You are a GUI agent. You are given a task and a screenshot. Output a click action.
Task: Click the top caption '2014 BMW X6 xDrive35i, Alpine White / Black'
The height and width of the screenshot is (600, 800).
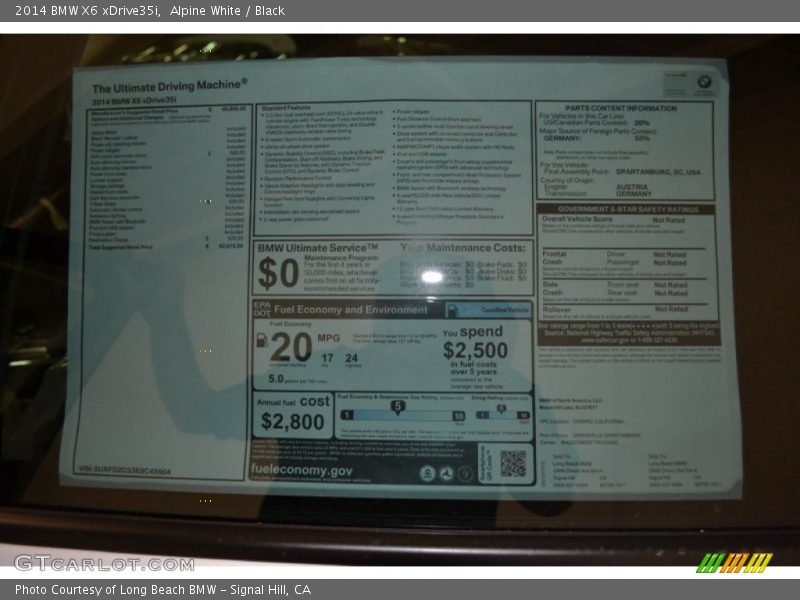click(150, 11)
